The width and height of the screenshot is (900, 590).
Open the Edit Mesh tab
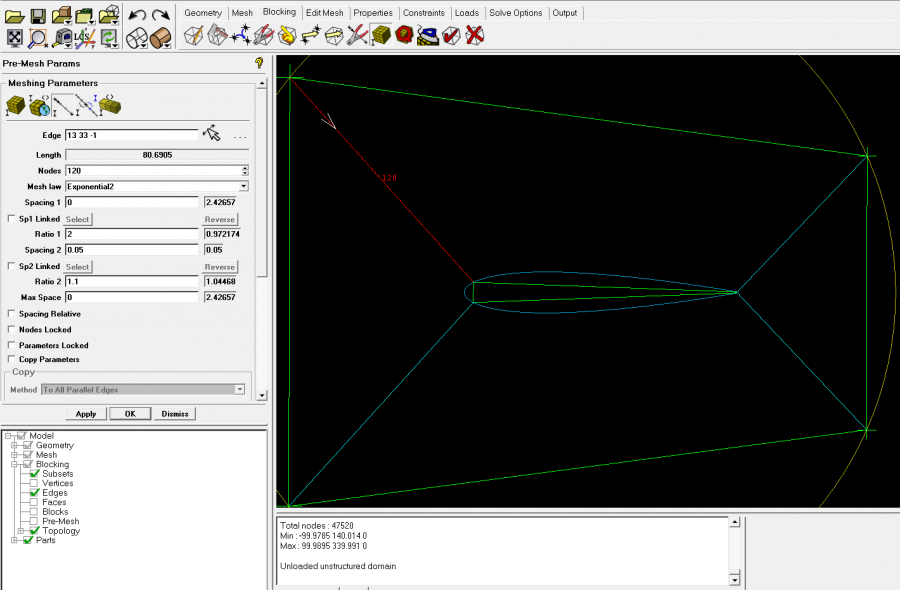coord(324,13)
